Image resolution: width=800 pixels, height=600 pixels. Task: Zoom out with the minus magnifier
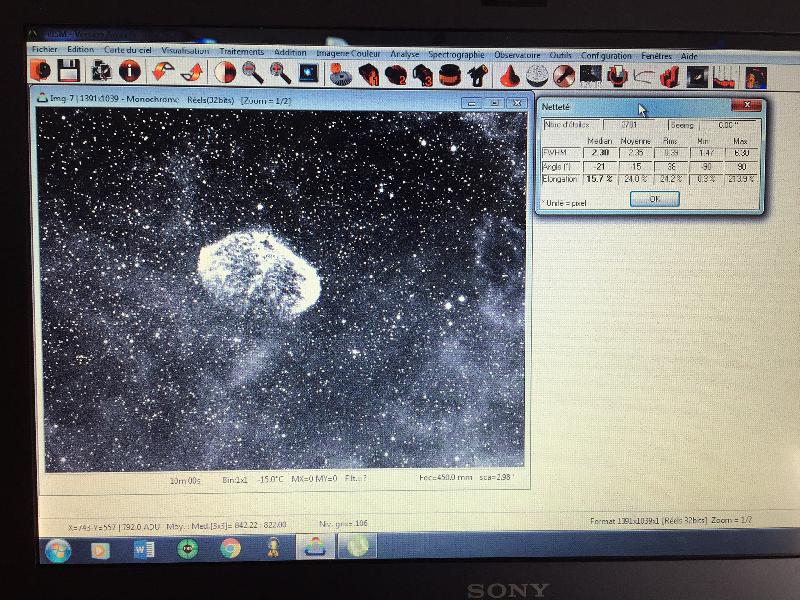coord(253,72)
